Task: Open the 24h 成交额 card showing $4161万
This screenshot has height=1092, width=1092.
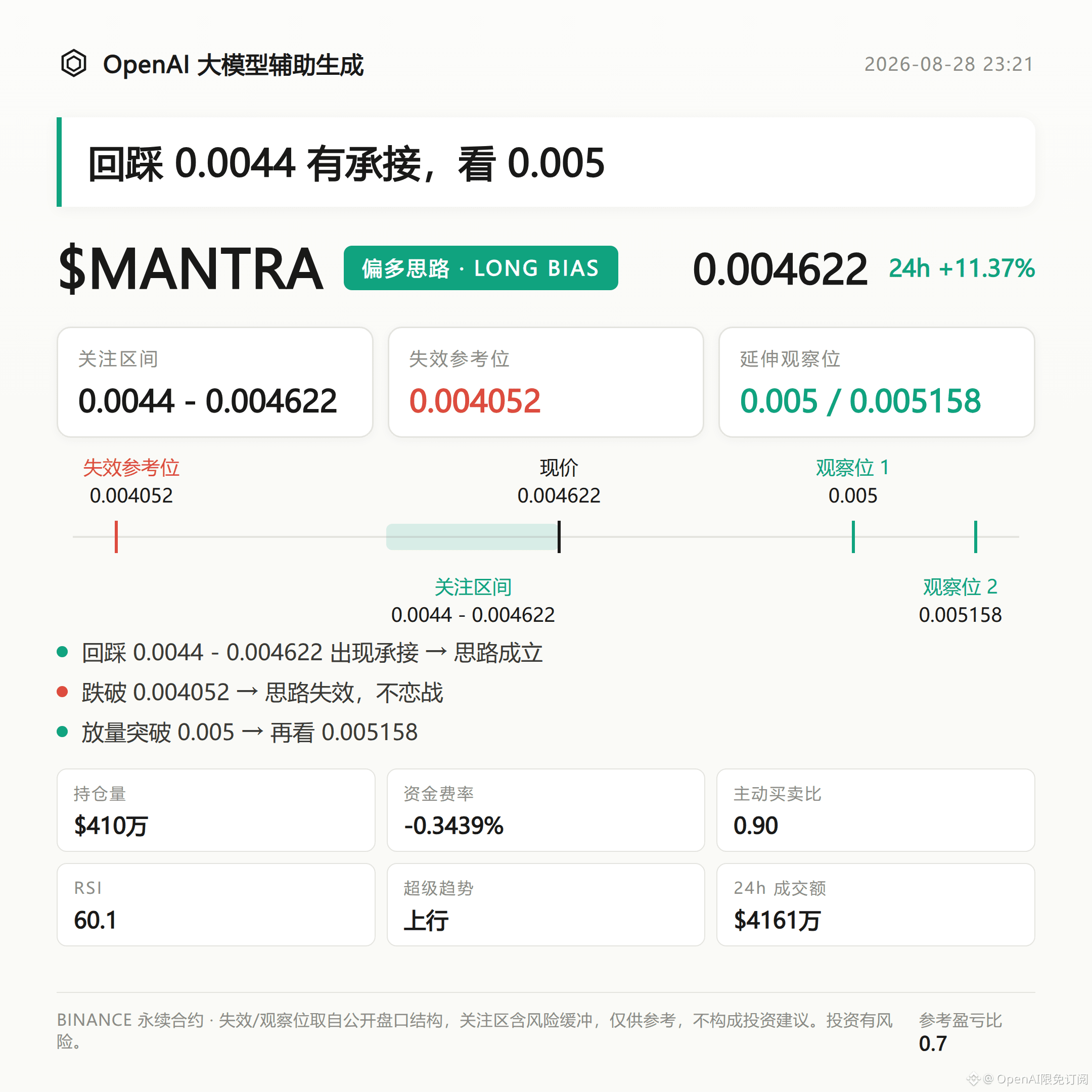Action: coord(876,904)
